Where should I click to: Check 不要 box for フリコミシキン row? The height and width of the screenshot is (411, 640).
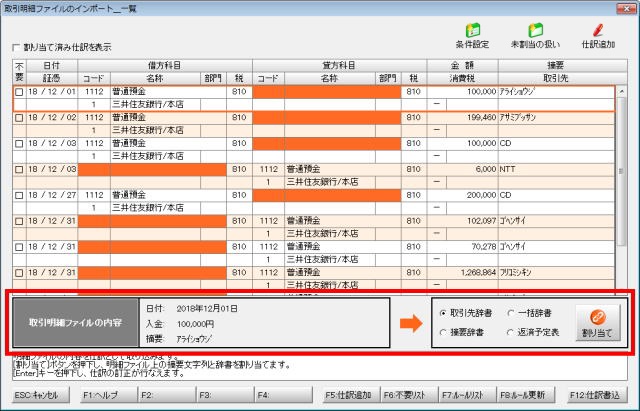pyautogui.click(x=19, y=273)
